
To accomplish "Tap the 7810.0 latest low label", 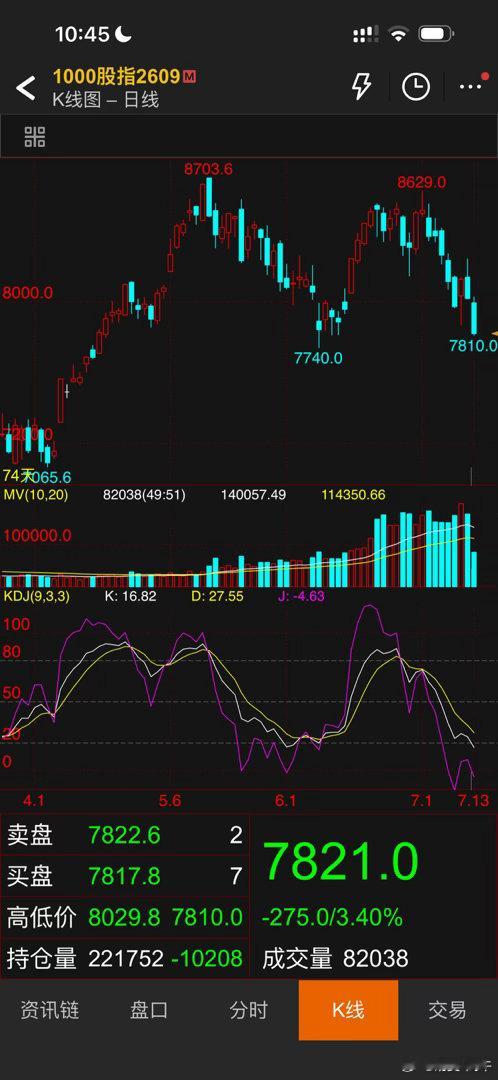I will (x=473, y=345).
